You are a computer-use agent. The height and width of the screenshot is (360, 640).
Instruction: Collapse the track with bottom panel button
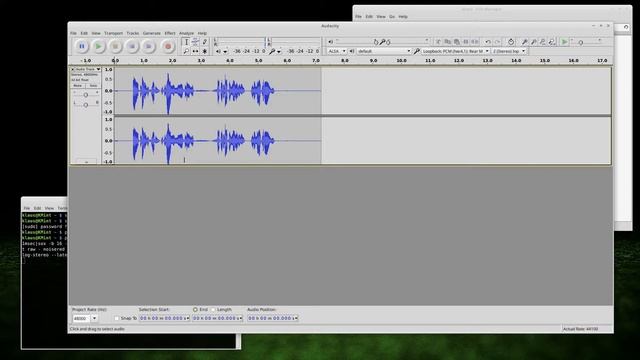coord(86,162)
